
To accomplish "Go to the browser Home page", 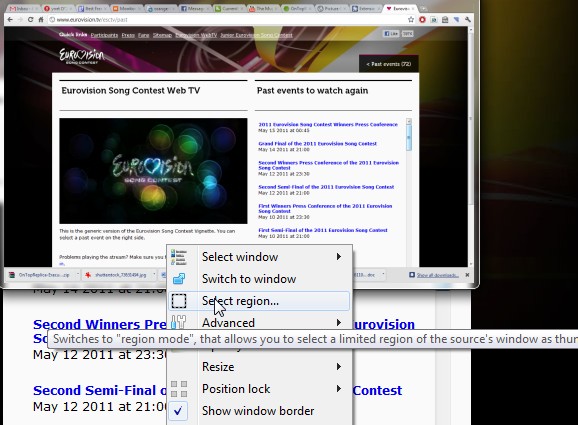I will [x=41, y=20].
